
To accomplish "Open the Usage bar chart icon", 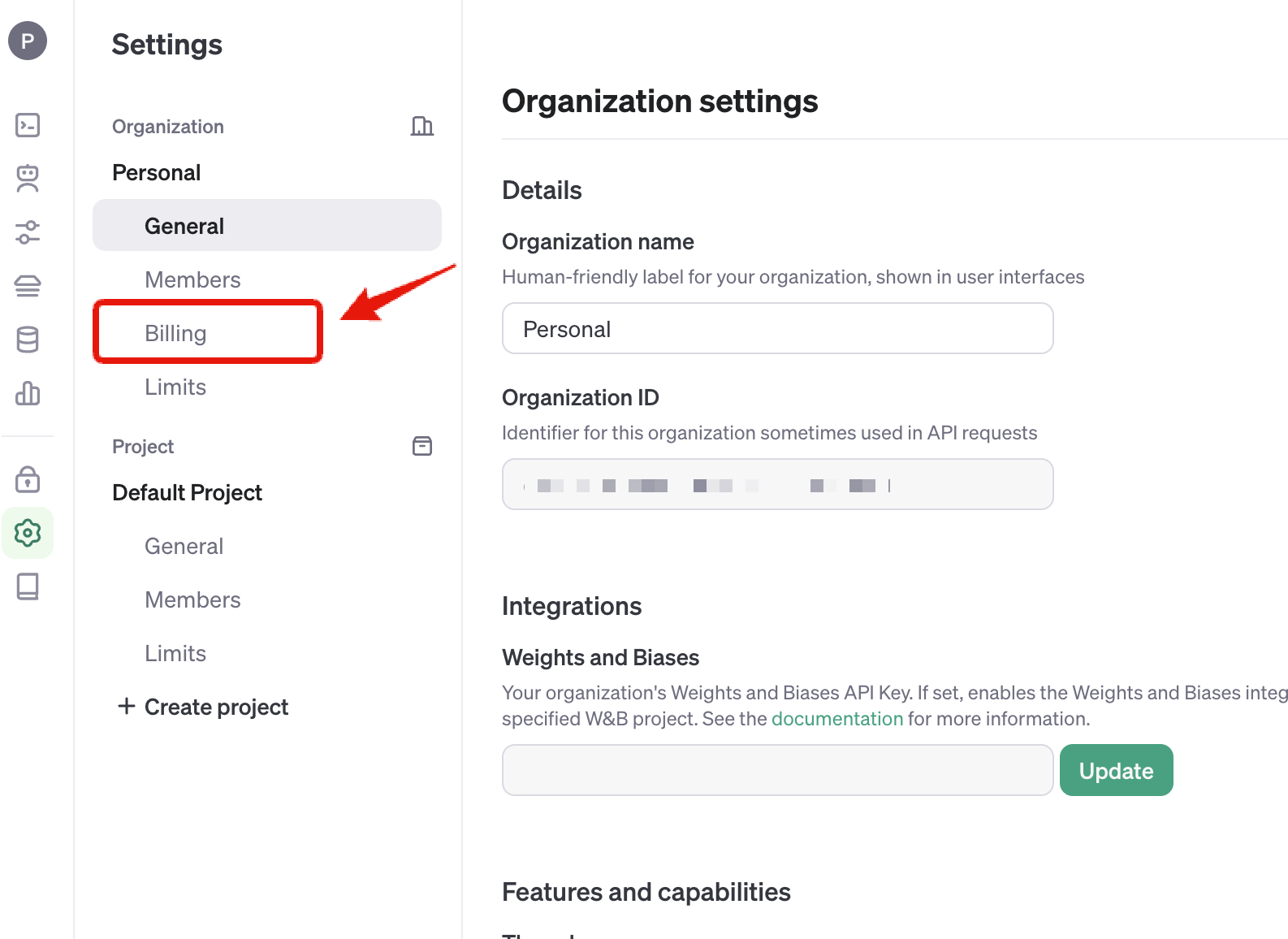I will click(28, 393).
